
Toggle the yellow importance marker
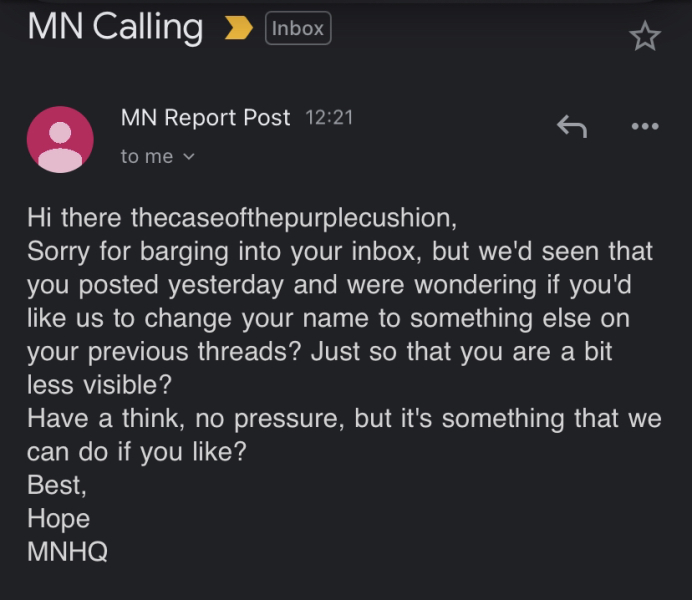coord(238,29)
